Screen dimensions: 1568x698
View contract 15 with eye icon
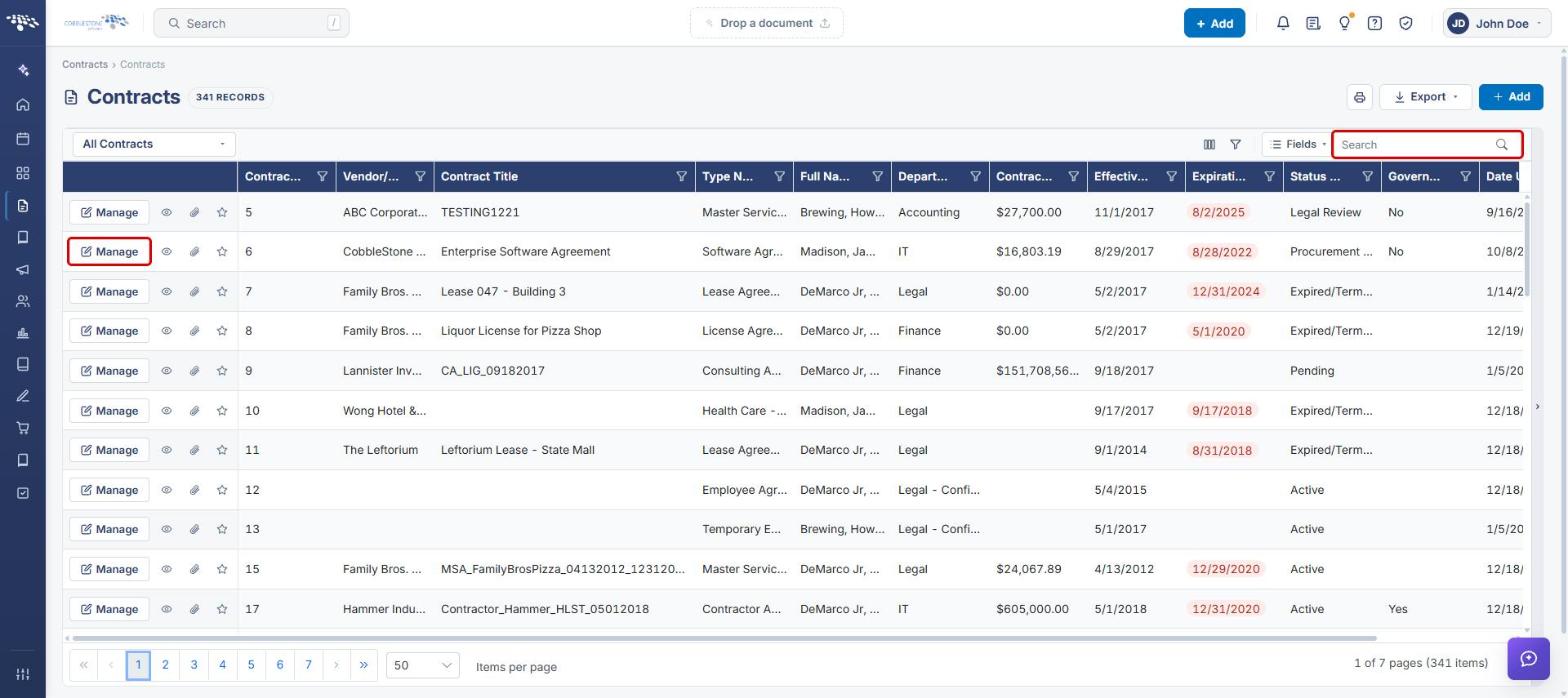tap(167, 569)
